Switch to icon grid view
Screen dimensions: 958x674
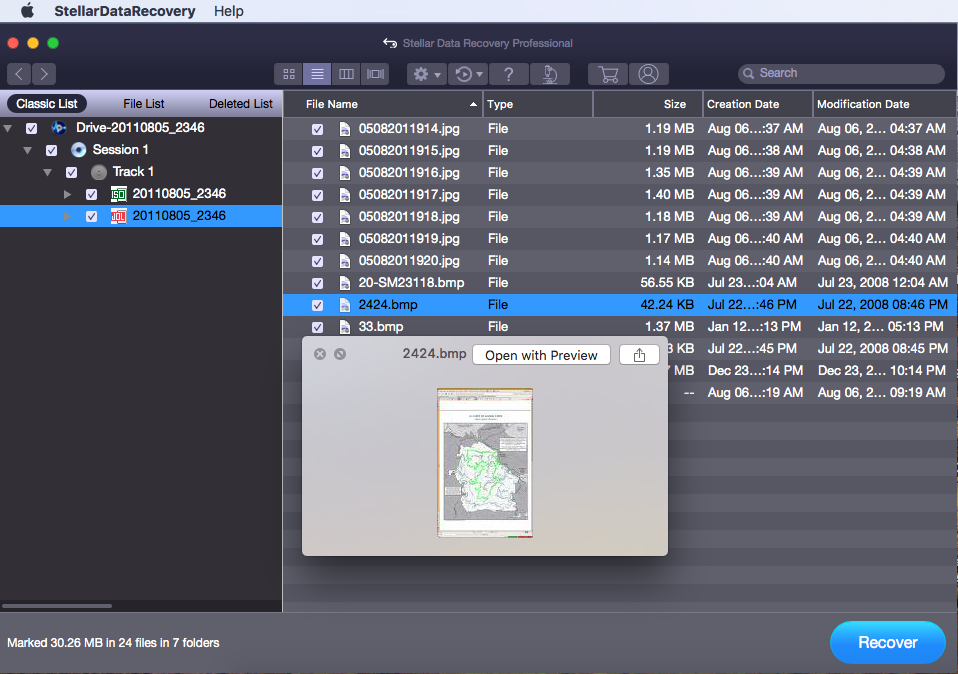tap(289, 74)
